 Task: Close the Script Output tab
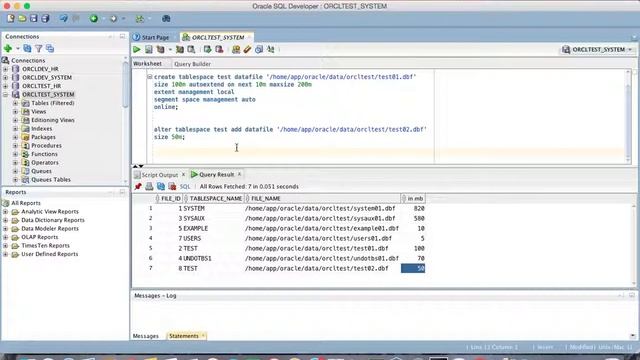coord(183,175)
